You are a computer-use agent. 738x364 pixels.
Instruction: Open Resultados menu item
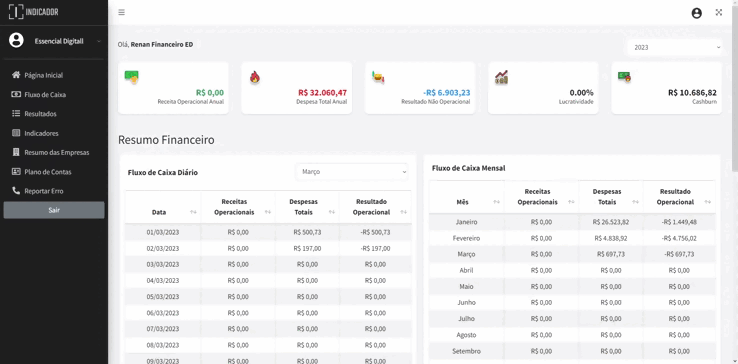40,114
